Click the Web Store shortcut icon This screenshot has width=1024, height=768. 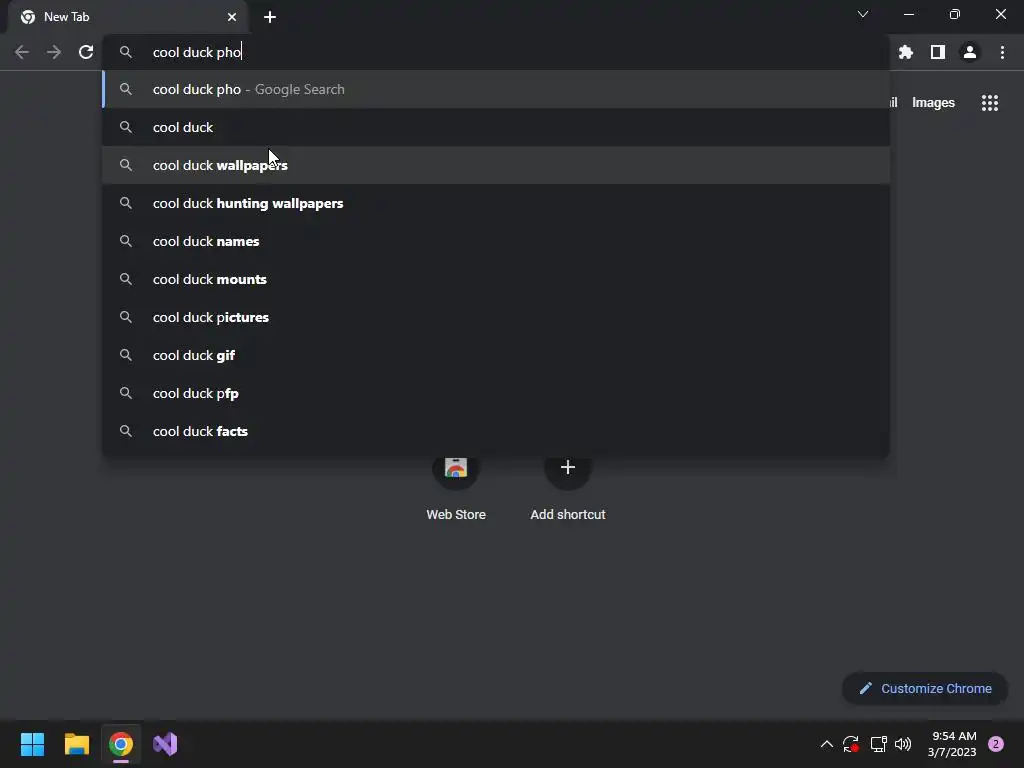tap(456, 468)
